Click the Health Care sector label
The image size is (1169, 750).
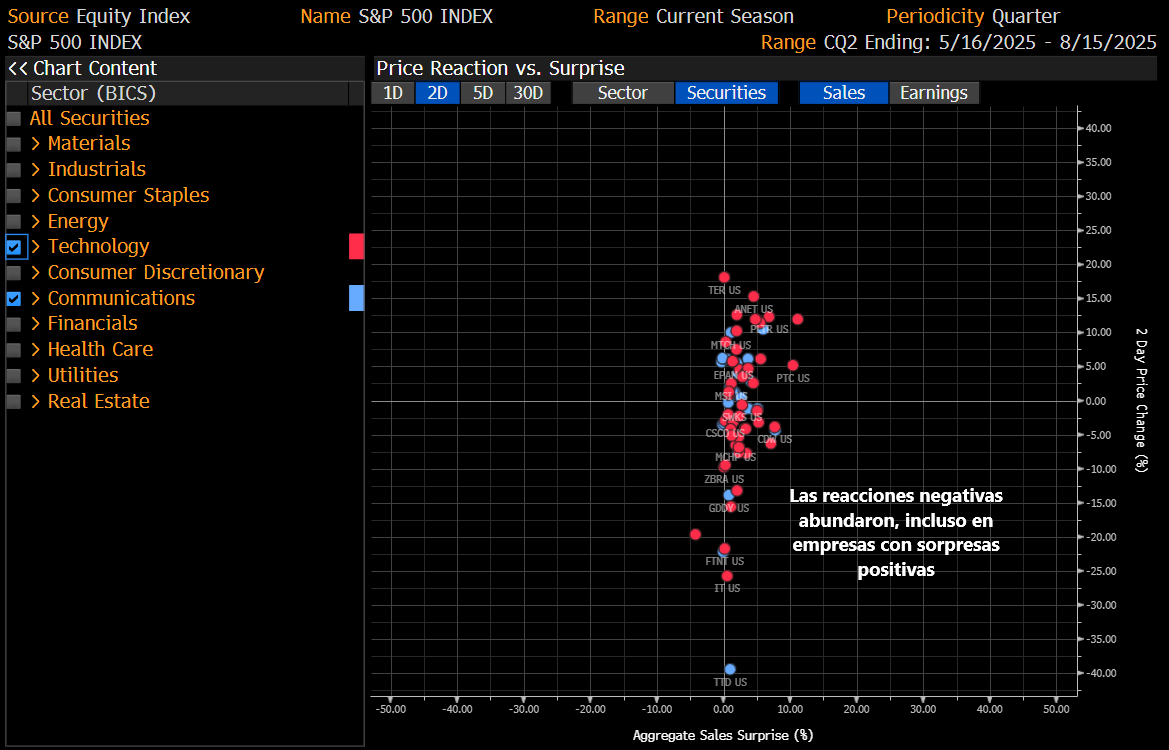point(101,350)
